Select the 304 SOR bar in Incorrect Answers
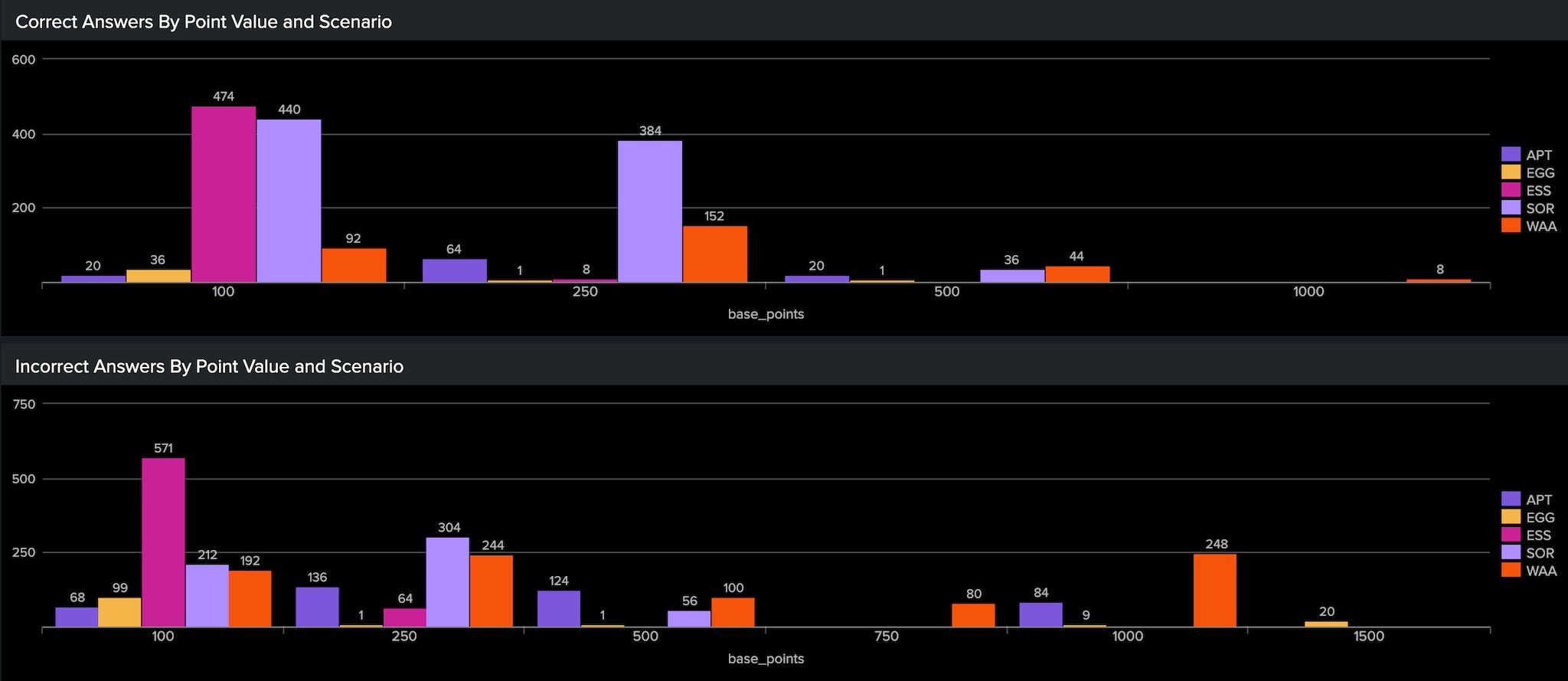1568x681 pixels. [448, 582]
